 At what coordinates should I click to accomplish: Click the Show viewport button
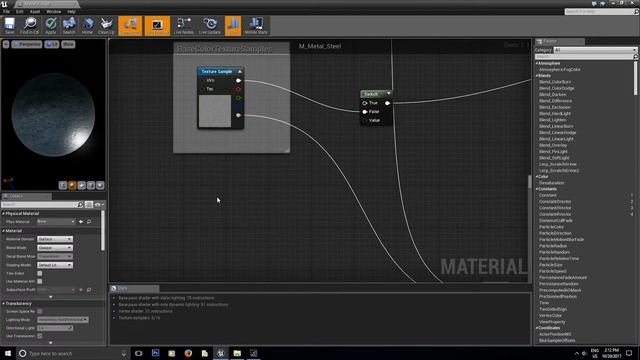(x=68, y=44)
